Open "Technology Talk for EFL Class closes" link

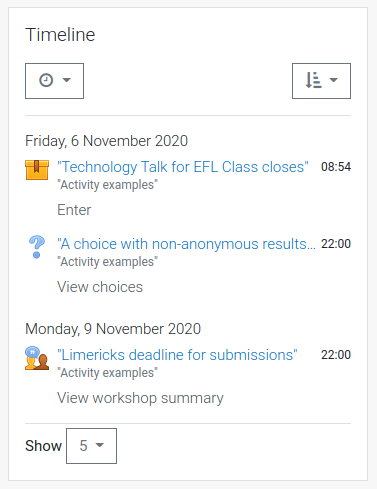tap(183, 167)
